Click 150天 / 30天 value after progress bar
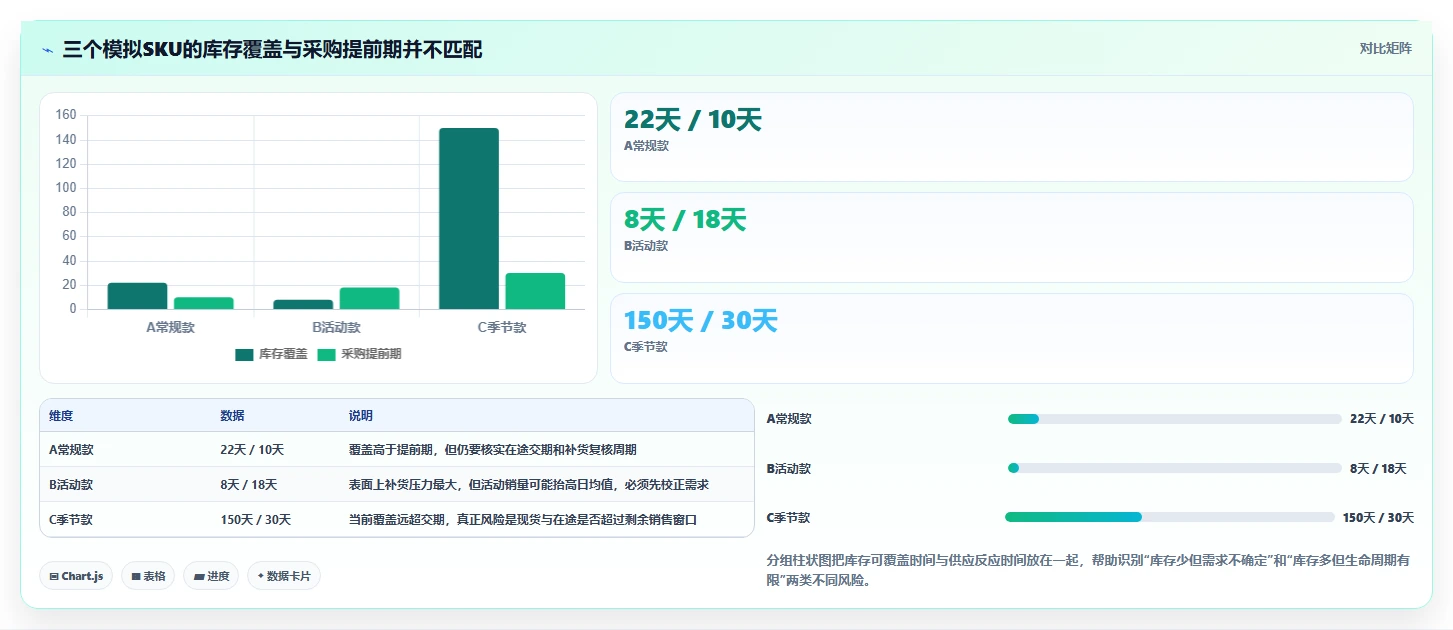Screen dimensions: 1453x630 coord(1378,518)
